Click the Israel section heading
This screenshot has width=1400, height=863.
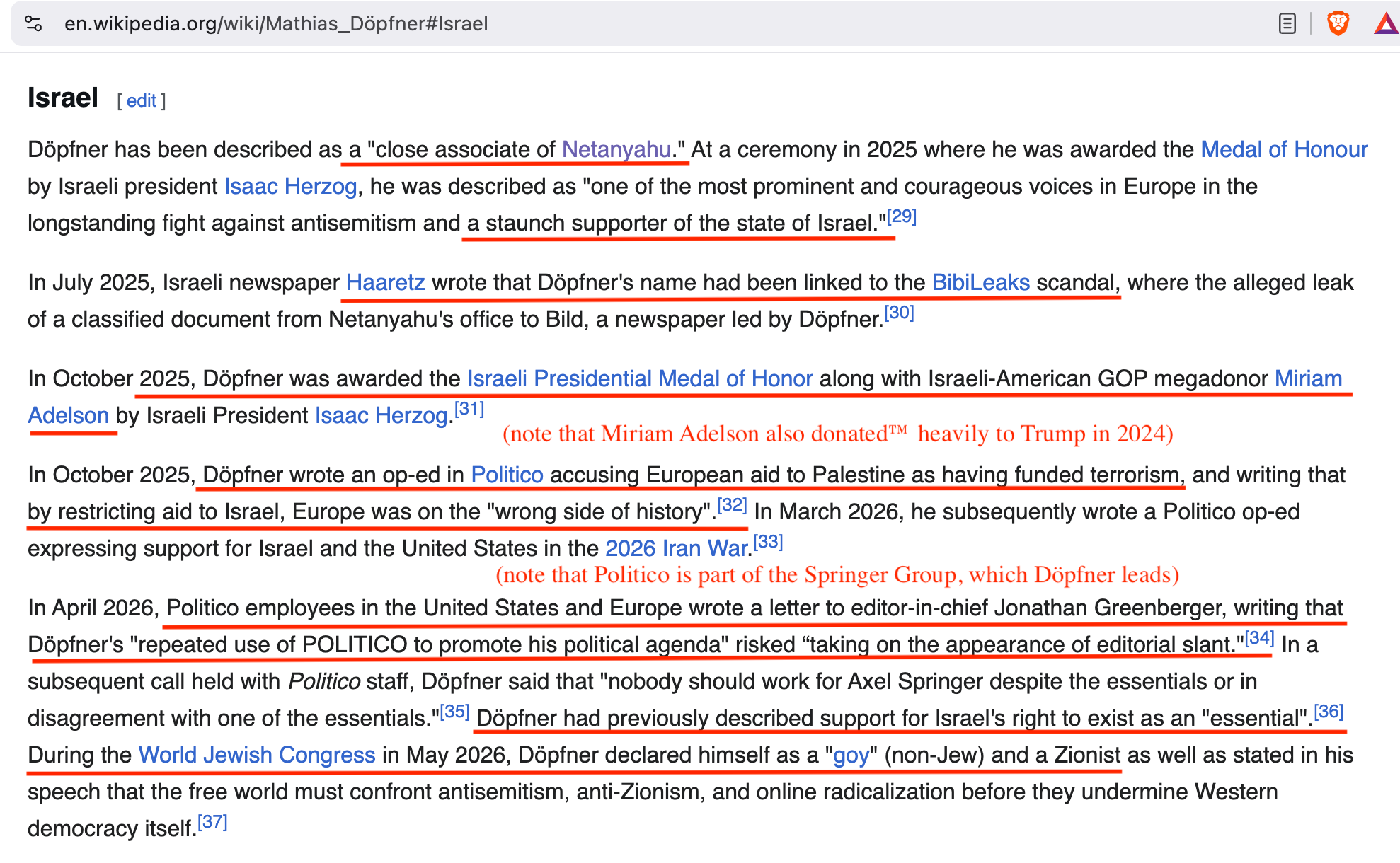click(63, 98)
